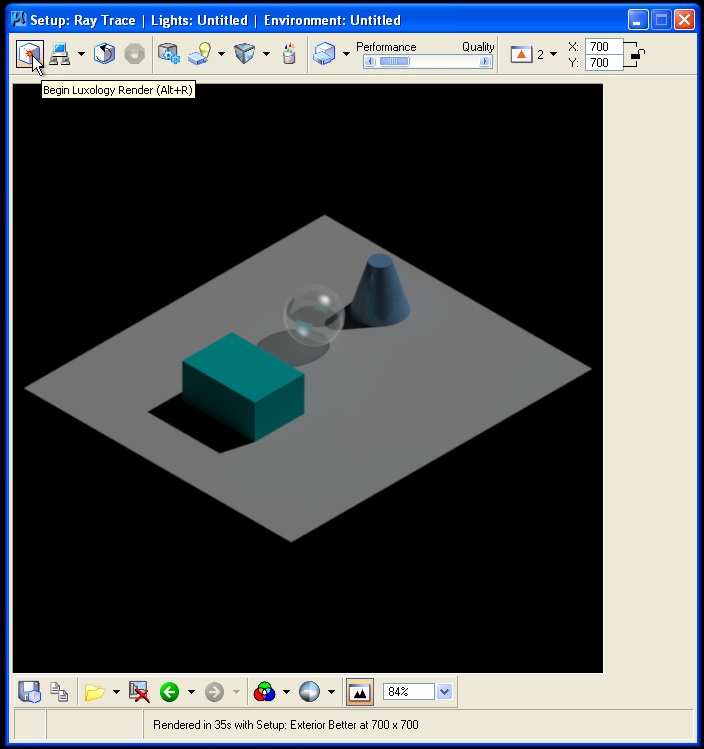Viewport: 704px width, 749px height.
Task: Click the greyed-out next image arrow
Action: (214, 692)
